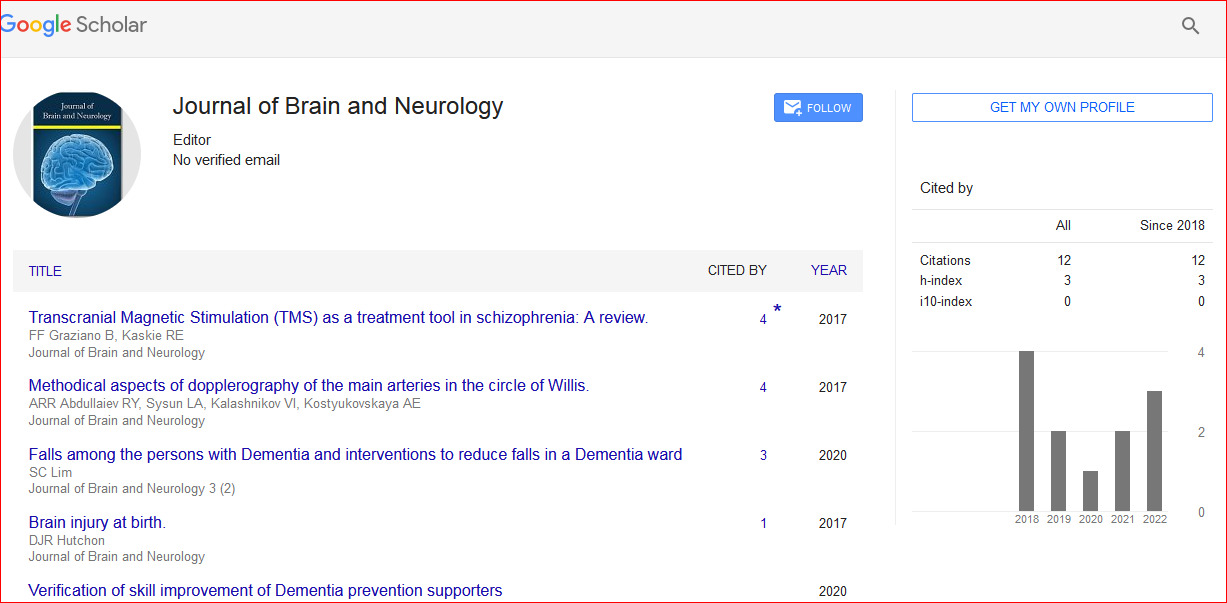Click the Journal of Brain and Neurology profile picture
Viewport: 1227px width, 603px height.
77,155
